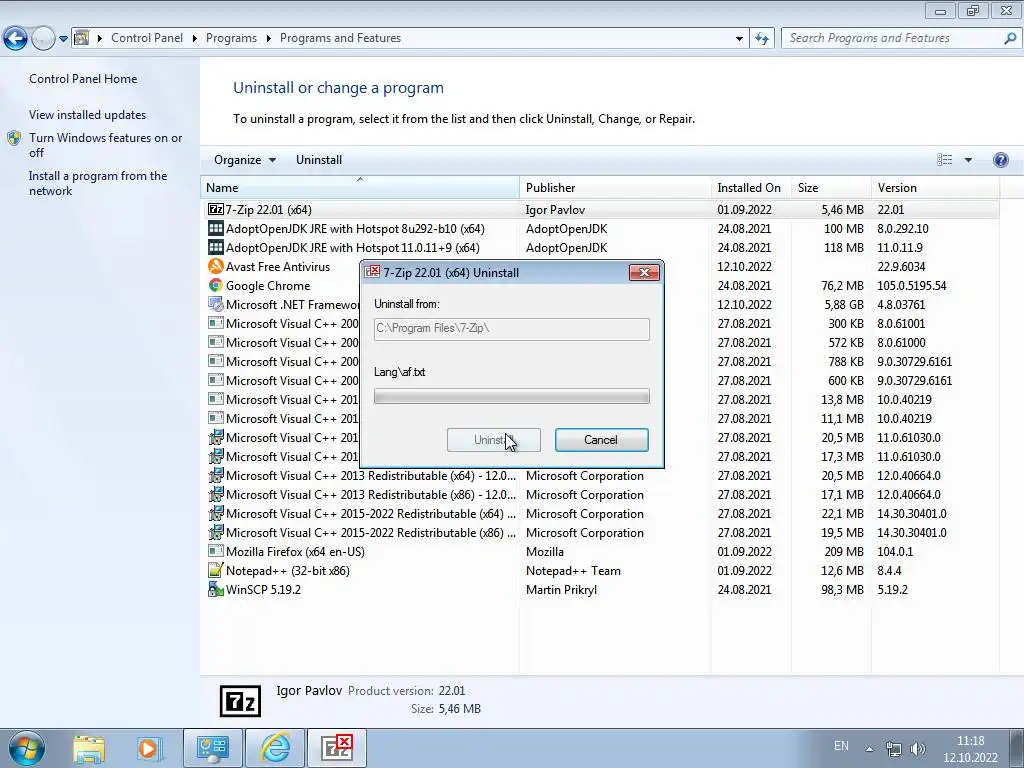1024x768 pixels.
Task: Click the Visual C++ 2015-2022 x86 row icon
Action: (x=216, y=532)
